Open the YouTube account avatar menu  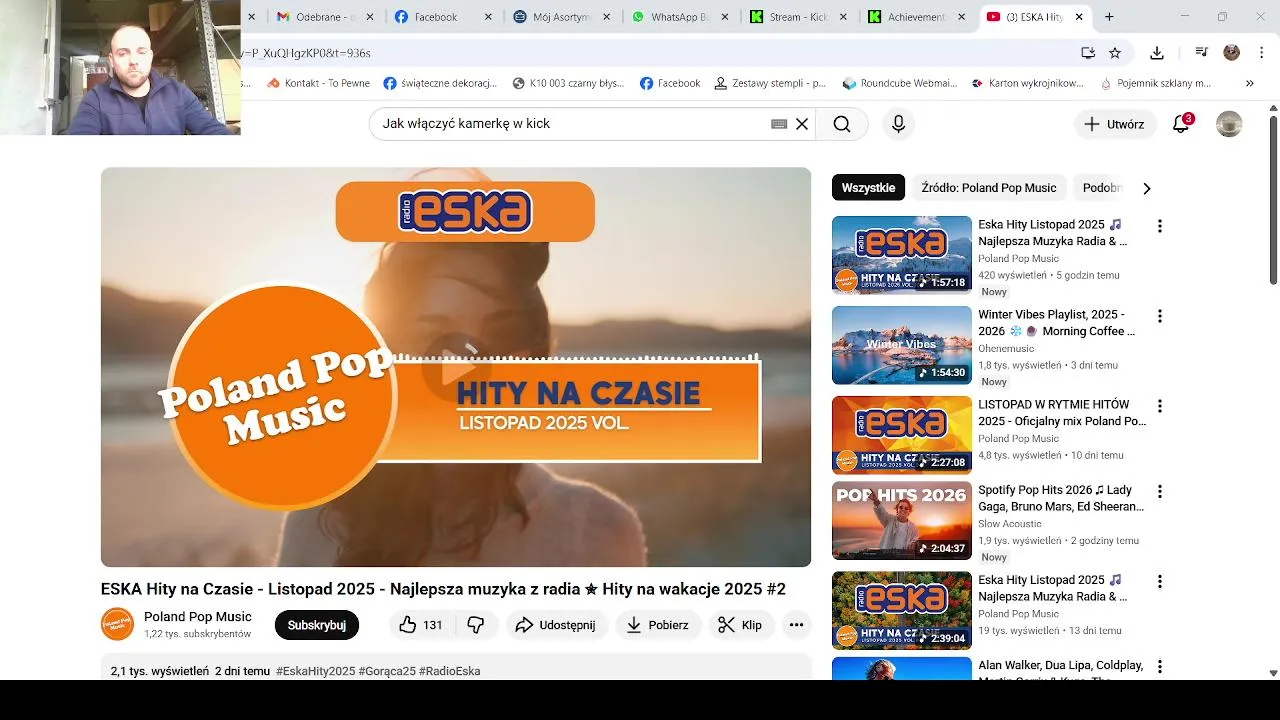coord(1229,124)
